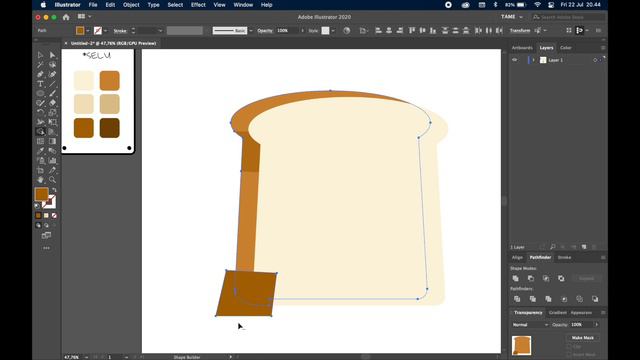Select the Magic Wand tool
640x360 pixels.
(40, 65)
